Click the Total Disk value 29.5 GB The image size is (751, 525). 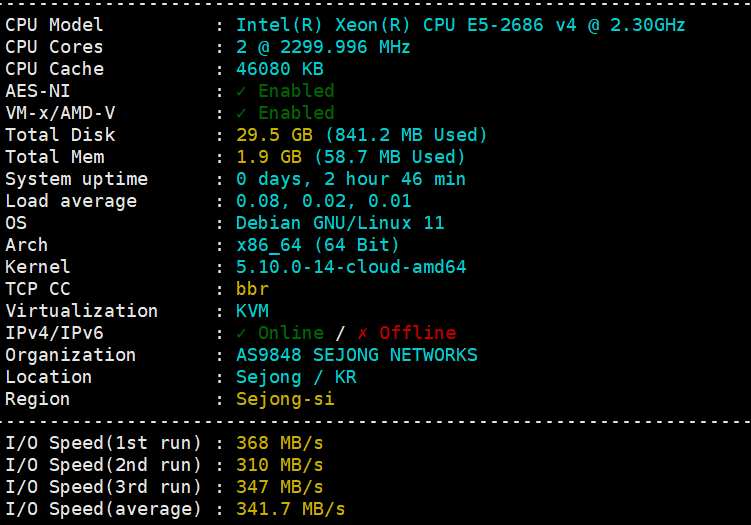(274, 135)
